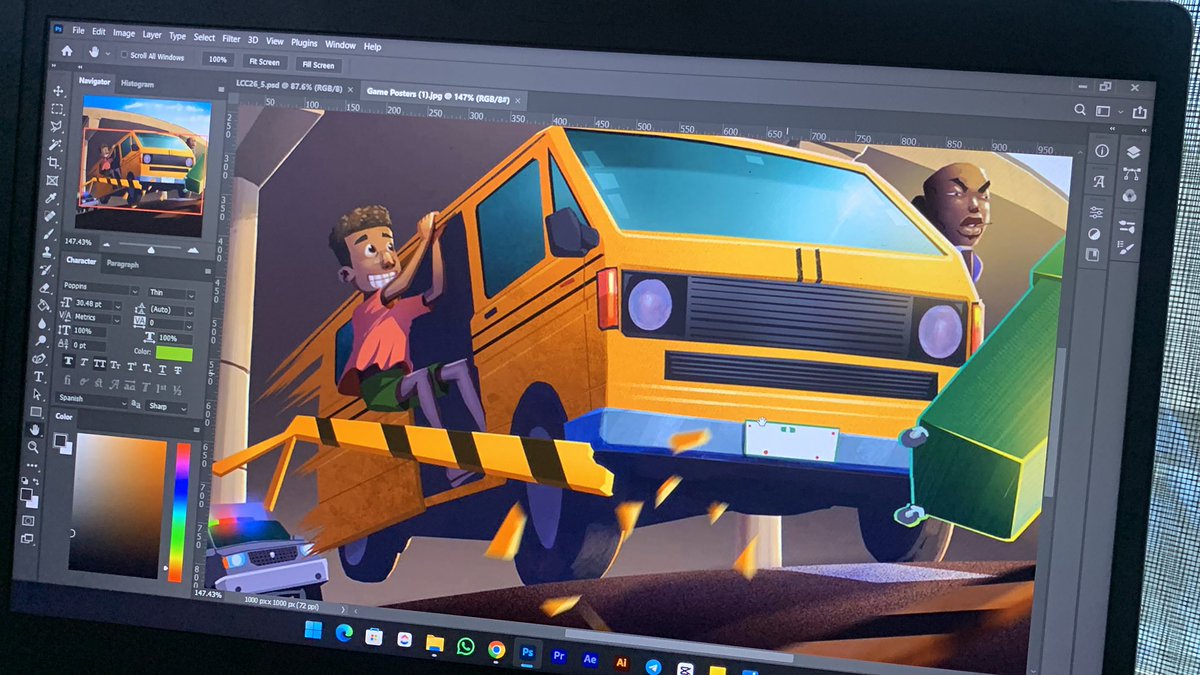Open the Filter menu

coord(231,38)
